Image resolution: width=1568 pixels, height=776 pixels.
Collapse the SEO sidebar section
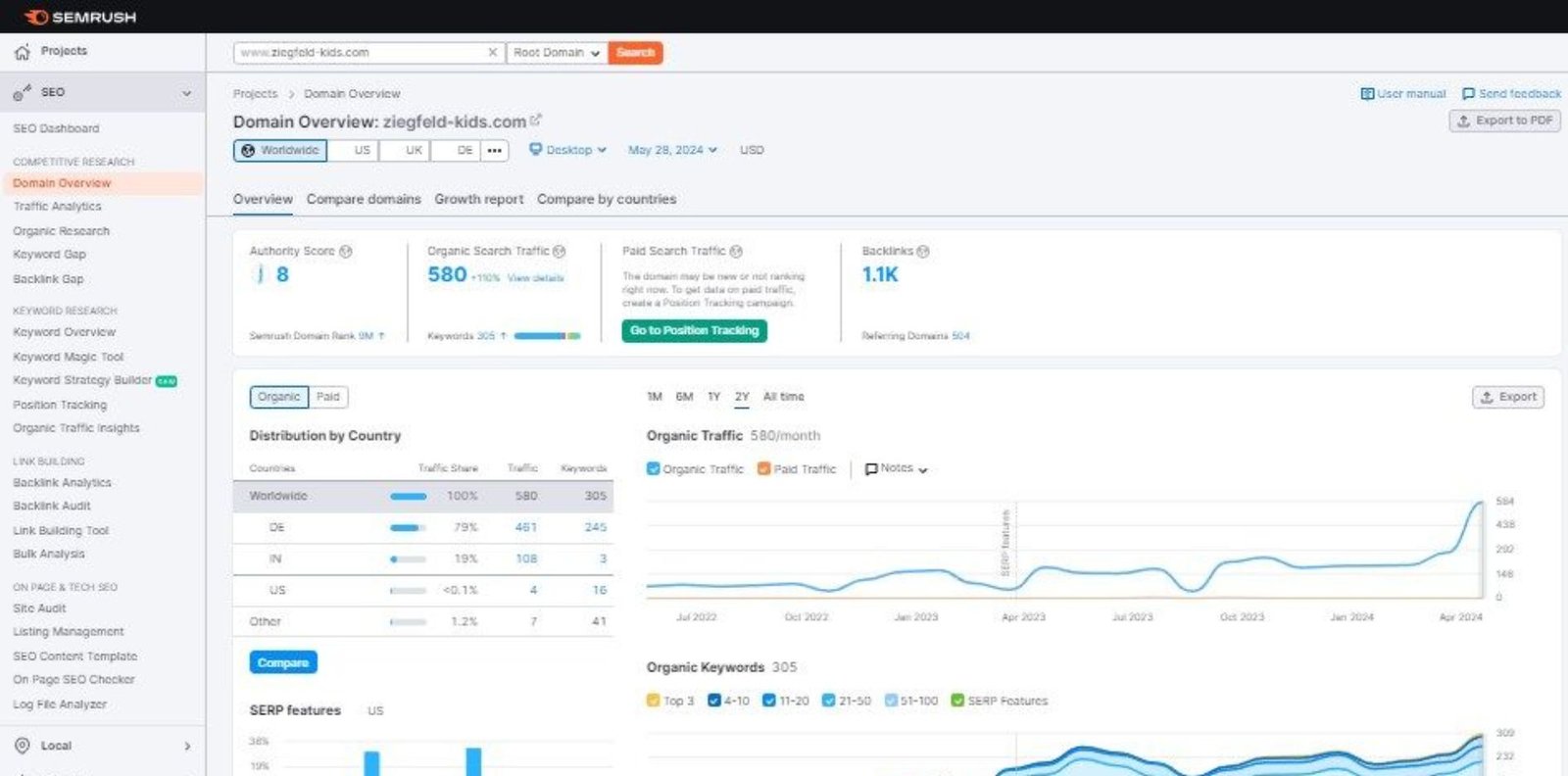(186, 93)
